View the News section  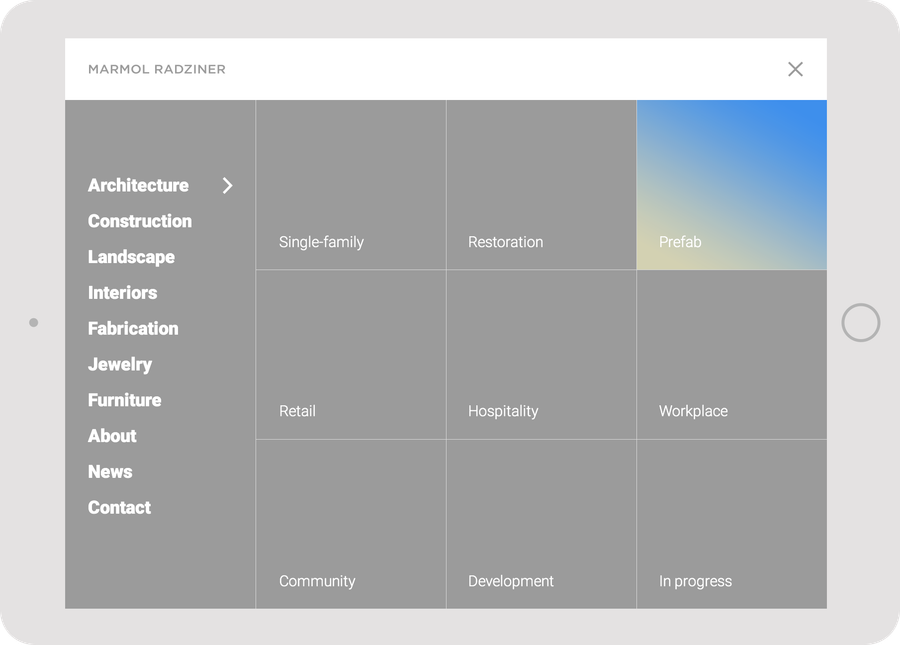[110, 472]
